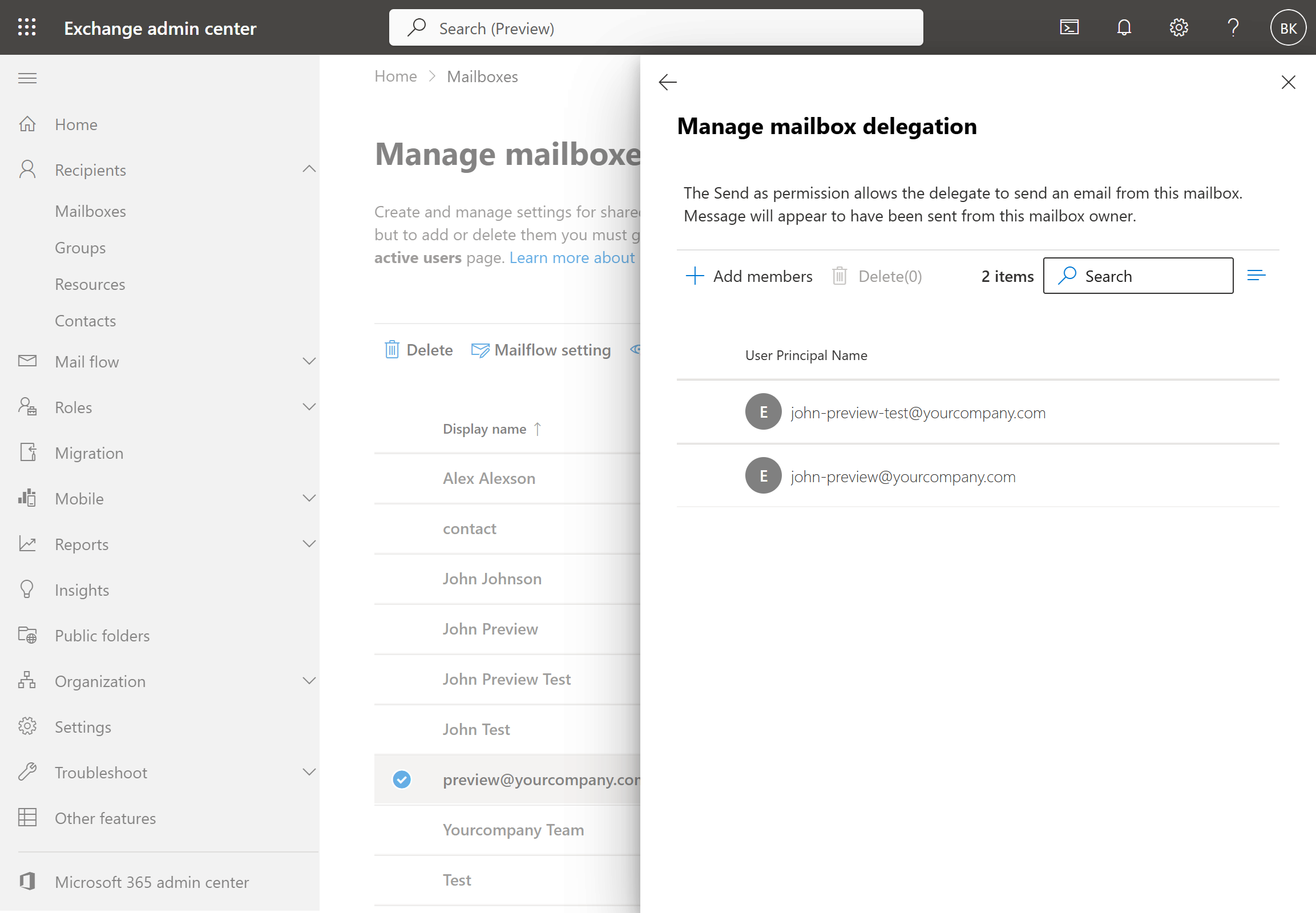Uncheck the preview@yourcompany.com row checkmark

pos(402,779)
